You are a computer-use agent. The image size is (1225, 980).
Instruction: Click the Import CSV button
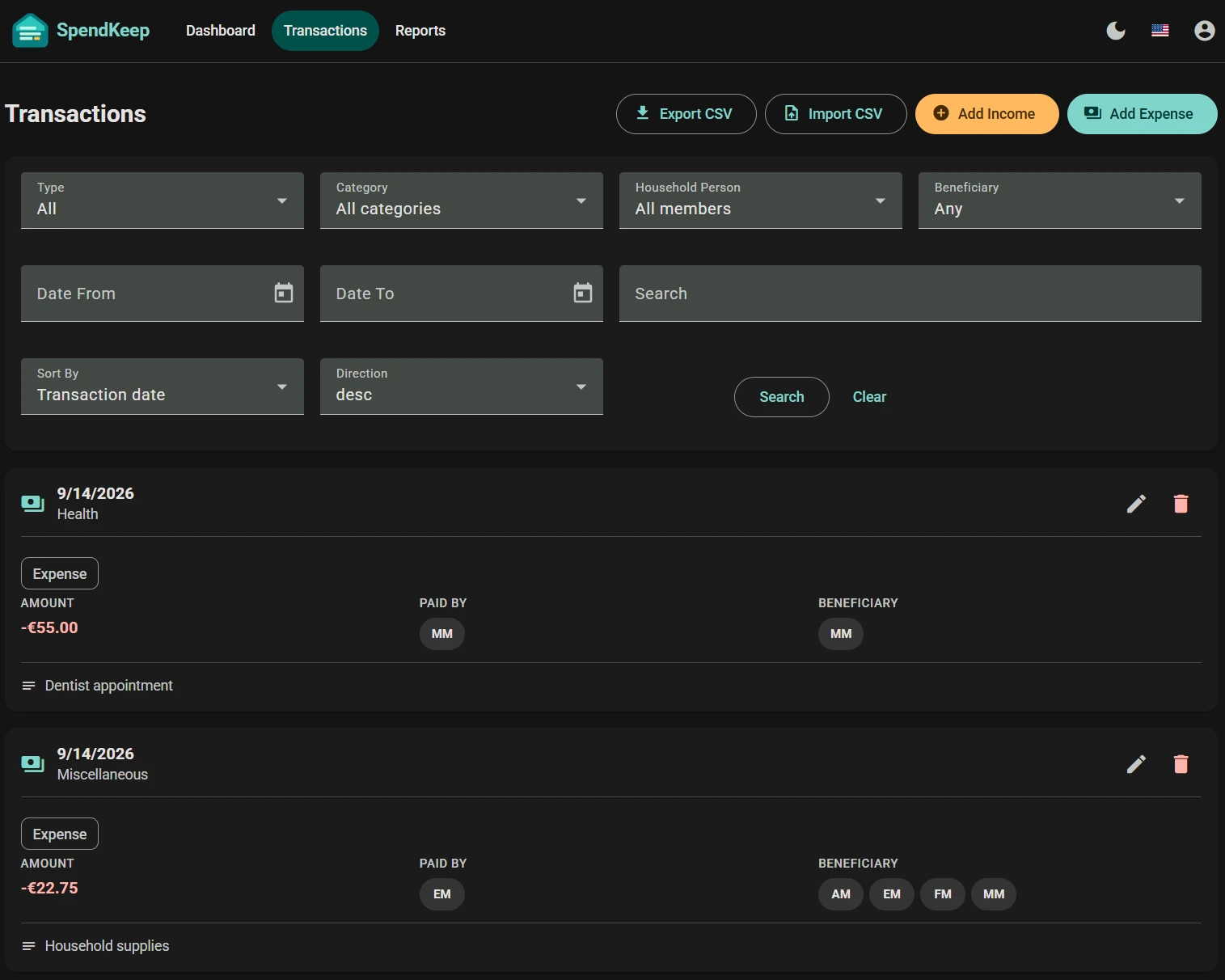coord(836,114)
